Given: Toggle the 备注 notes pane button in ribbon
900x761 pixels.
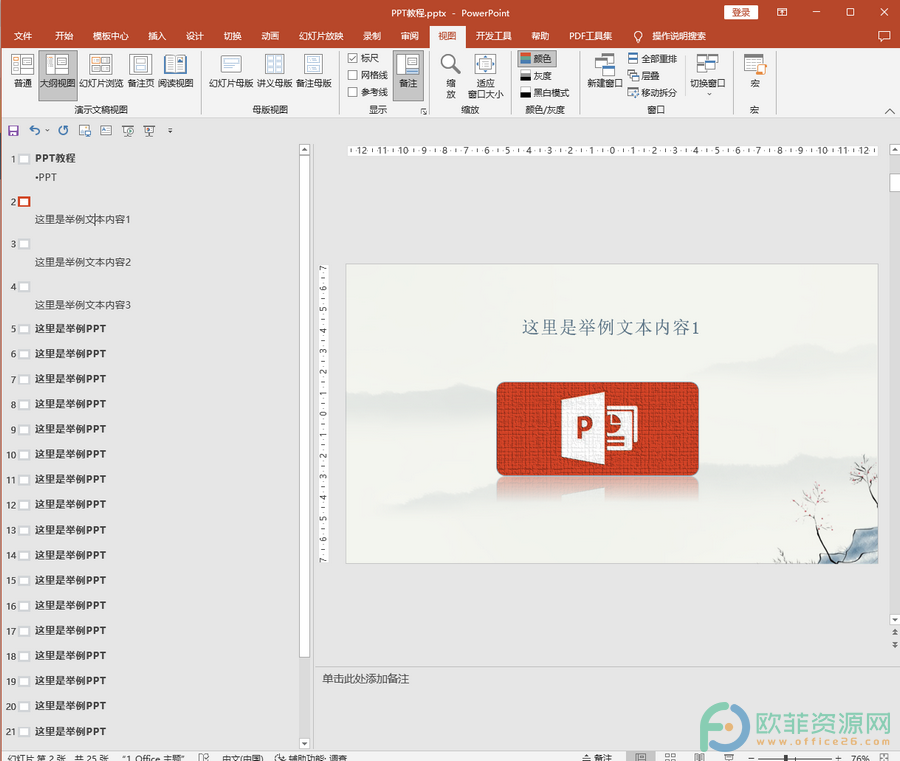Looking at the screenshot, I should (408, 75).
